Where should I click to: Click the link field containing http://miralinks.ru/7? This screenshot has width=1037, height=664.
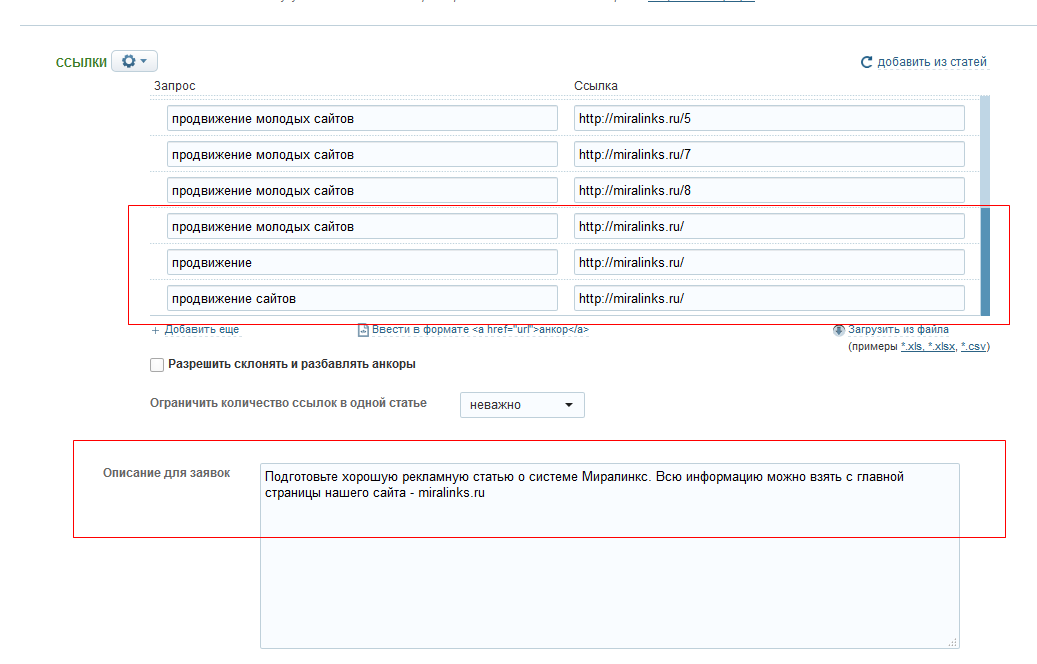769,154
